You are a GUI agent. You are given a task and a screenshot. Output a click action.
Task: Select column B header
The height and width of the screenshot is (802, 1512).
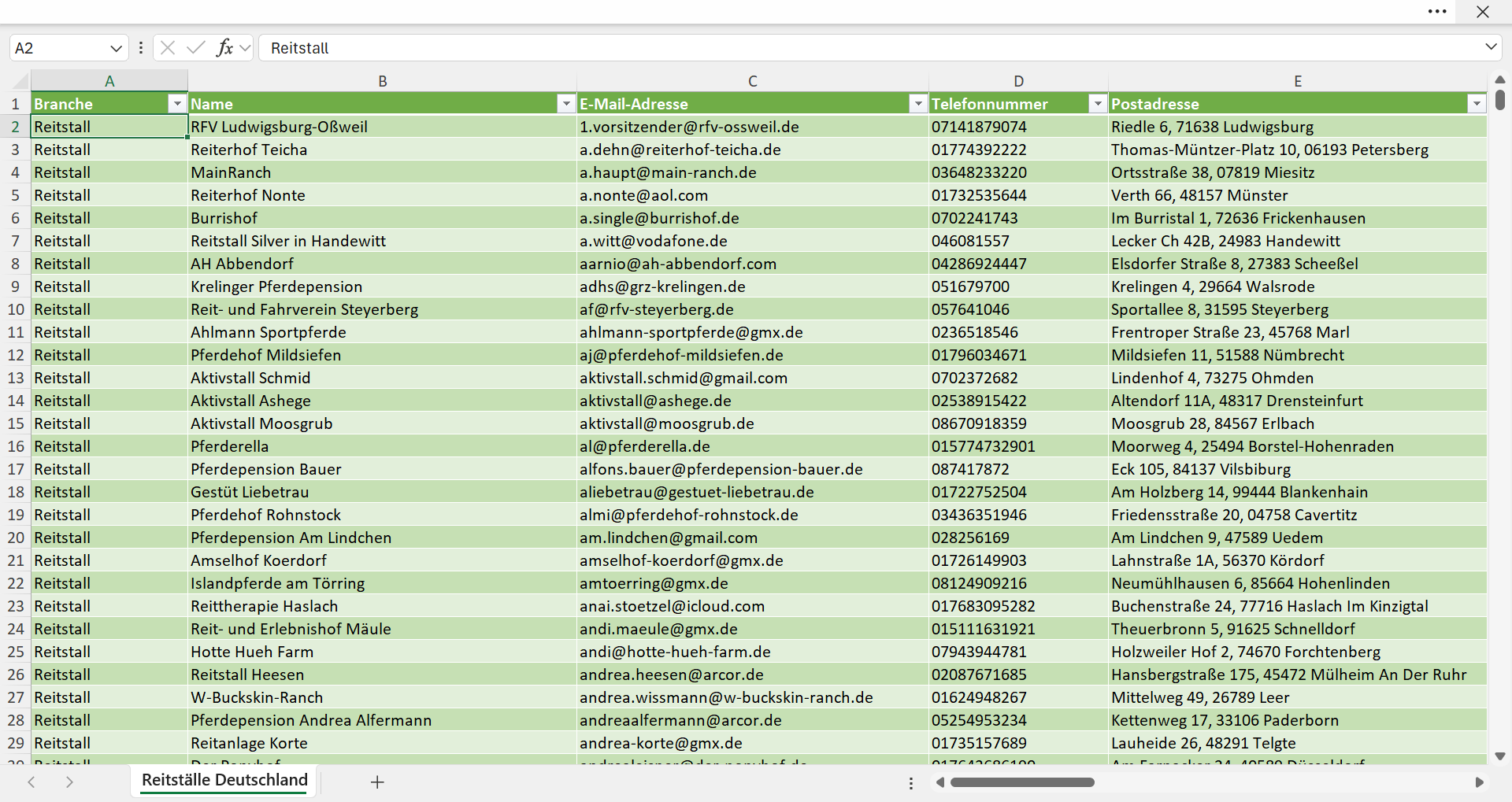(x=383, y=81)
